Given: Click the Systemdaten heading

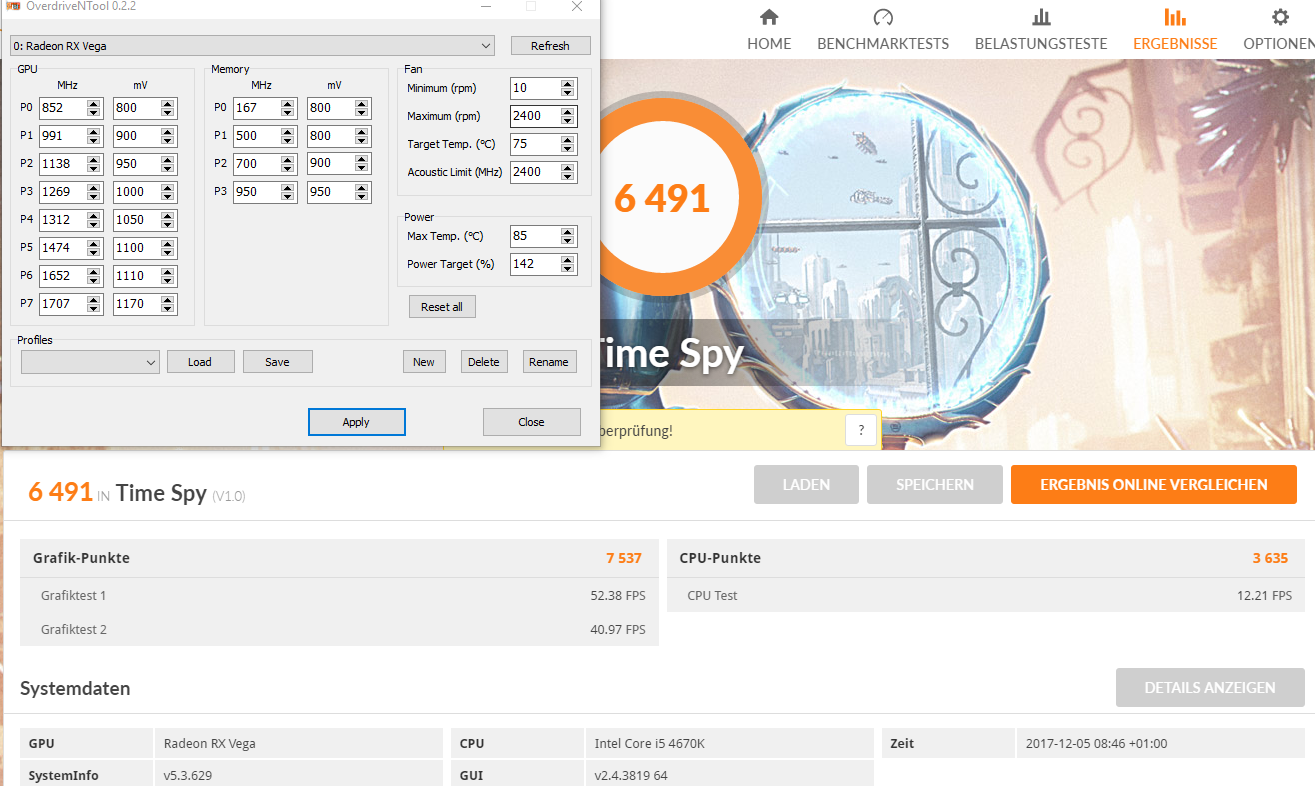Looking at the screenshot, I should pos(75,688).
